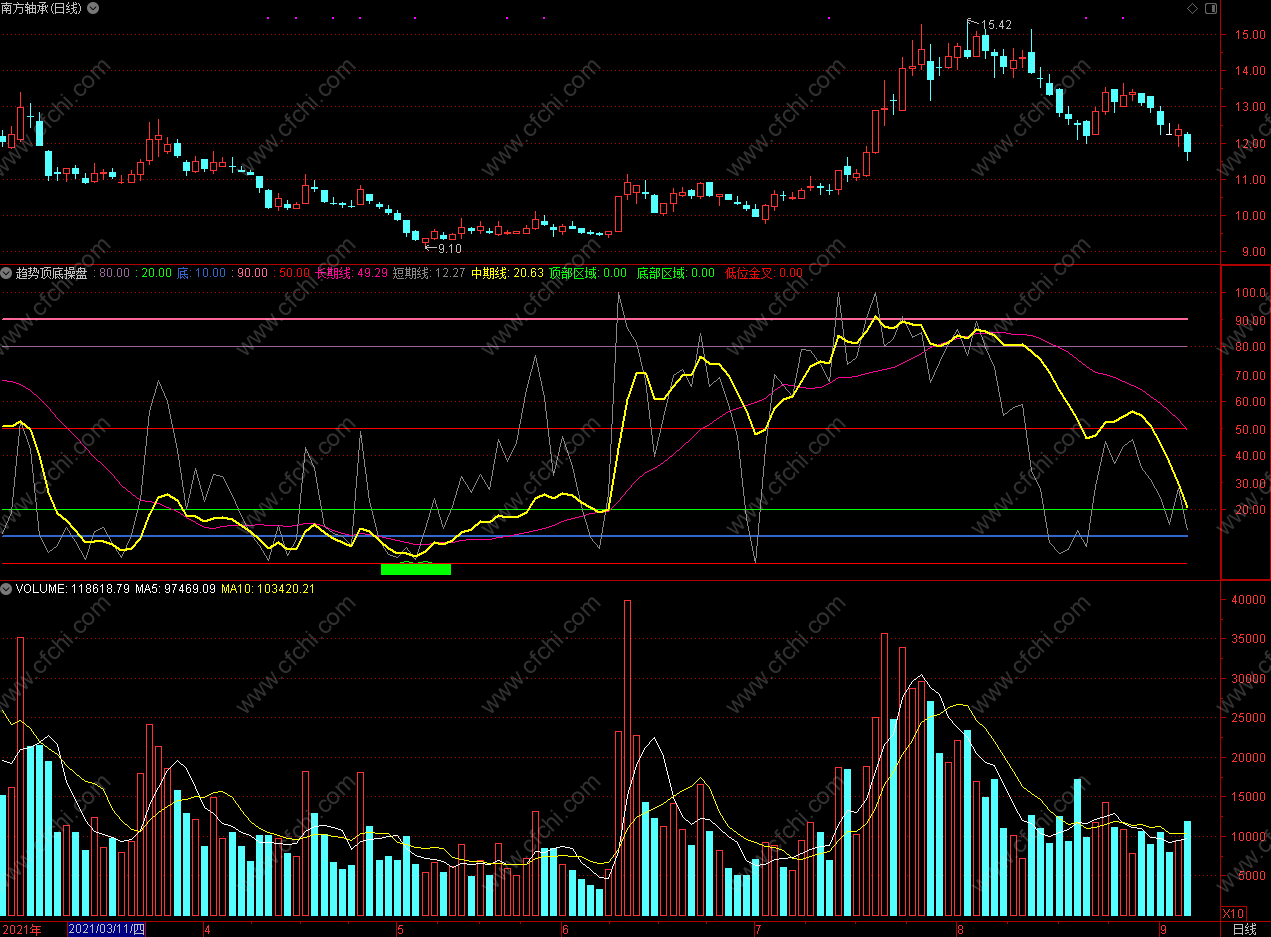Open the VOLUME indicator dropdown arrow
Screen dimensions: 1271x937
click(x=6, y=589)
